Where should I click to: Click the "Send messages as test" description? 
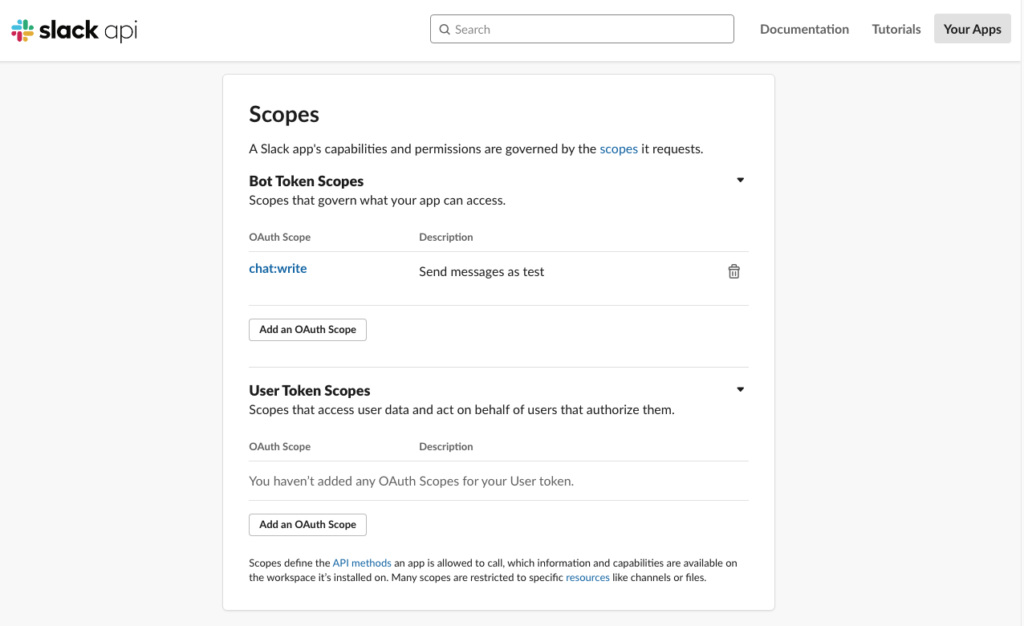pos(481,272)
